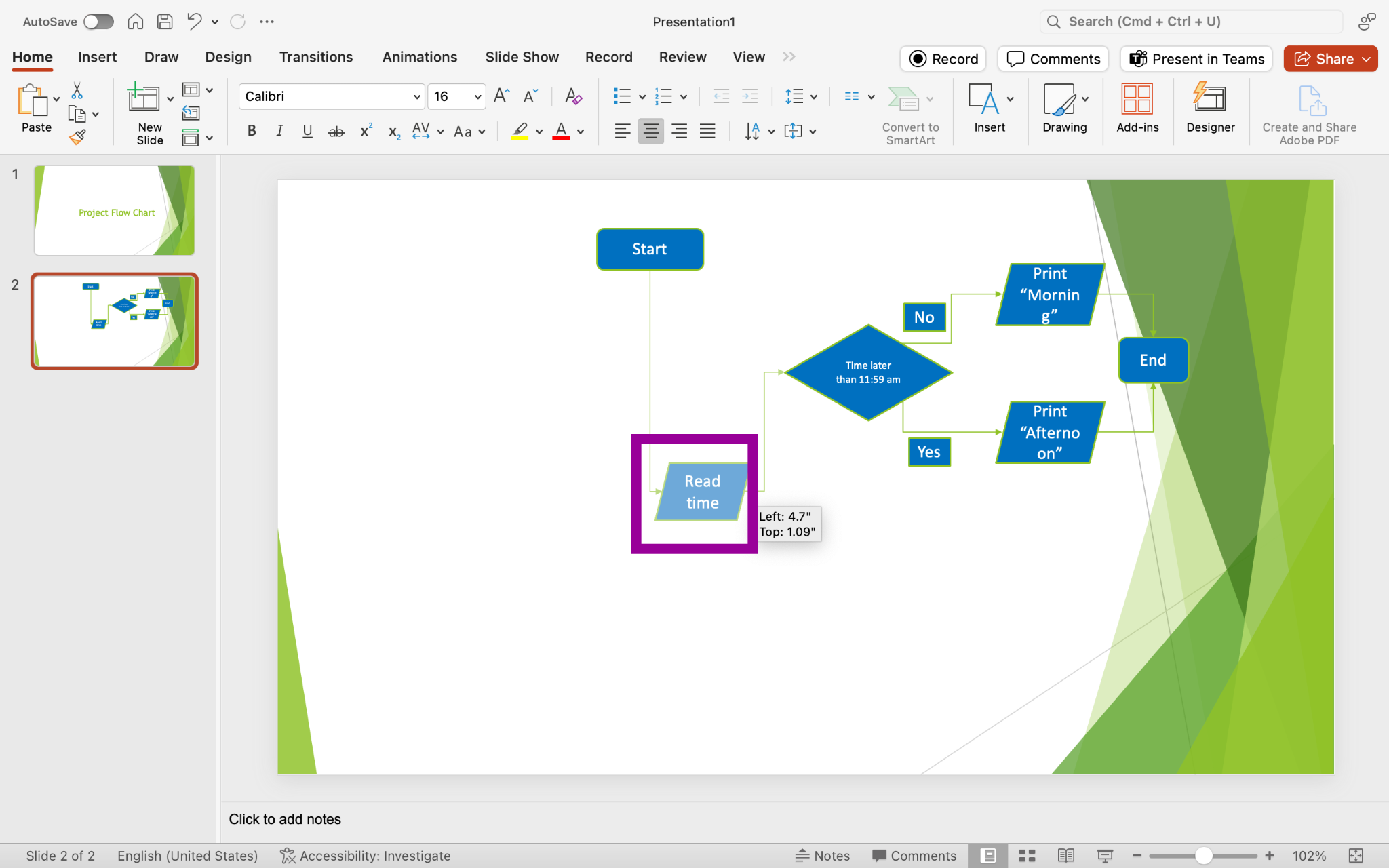Screen dimensions: 1389x868
Task: Click the Numbering list icon
Action: click(x=663, y=96)
